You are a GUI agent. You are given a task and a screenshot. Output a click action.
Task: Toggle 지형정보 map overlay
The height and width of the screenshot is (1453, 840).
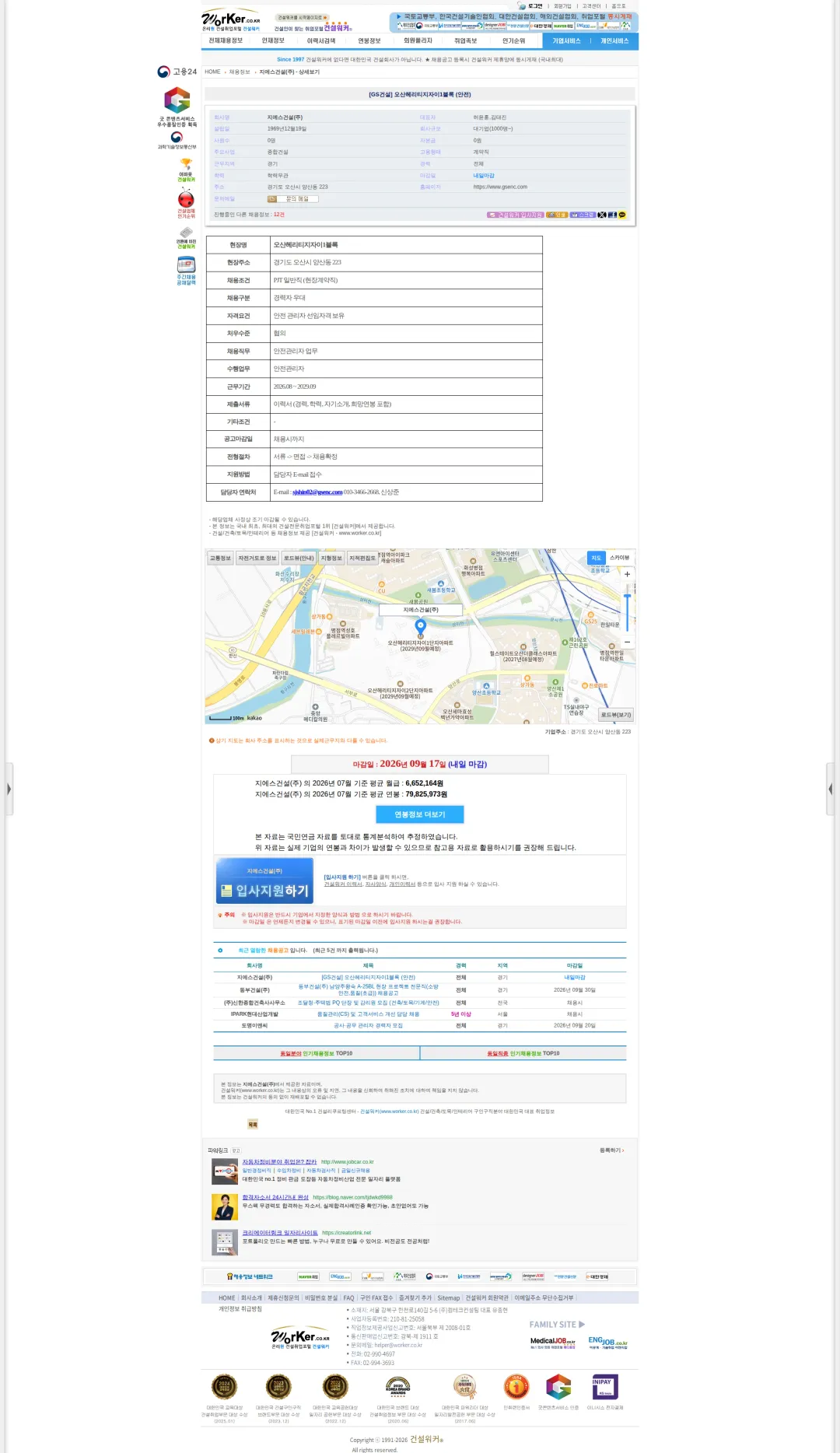pyautogui.click(x=331, y=558)
